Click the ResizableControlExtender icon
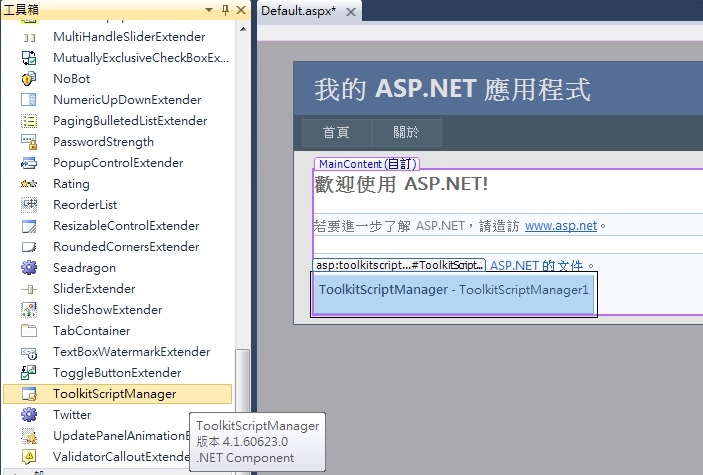Image resolution: width=703 pixels, height=475 pixels. coord(29,226)
